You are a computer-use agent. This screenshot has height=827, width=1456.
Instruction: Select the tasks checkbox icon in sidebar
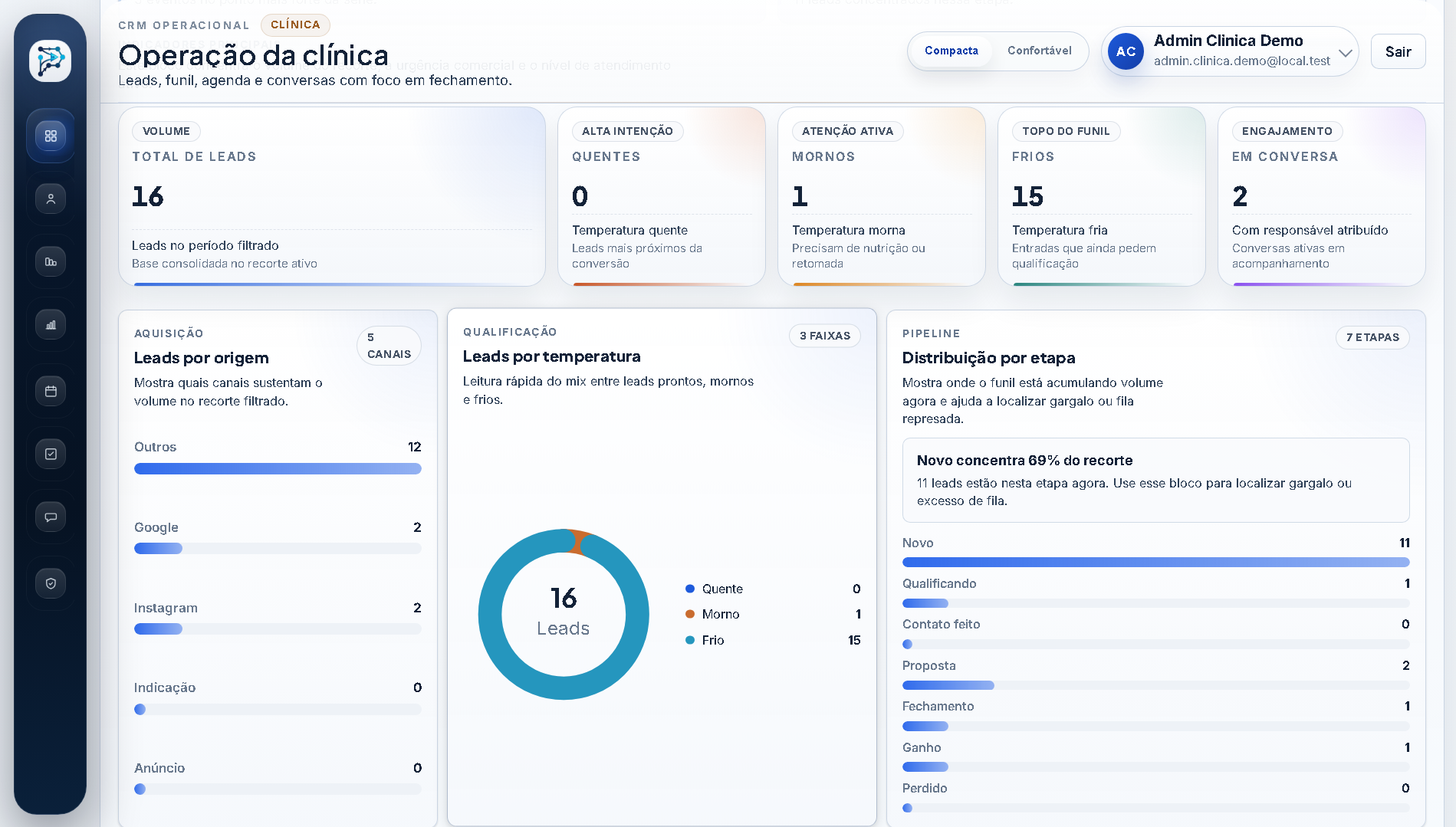[x=51, y=453]
